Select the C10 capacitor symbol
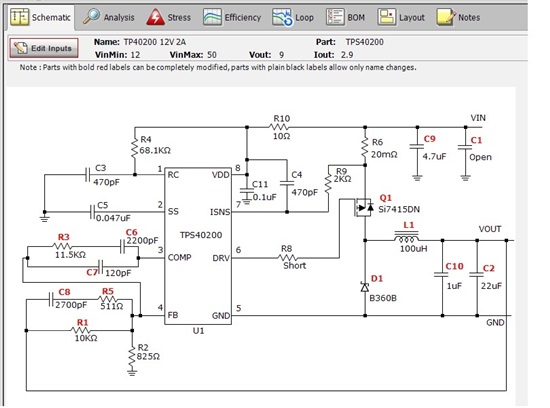550x408 pixels. (442, 275)
